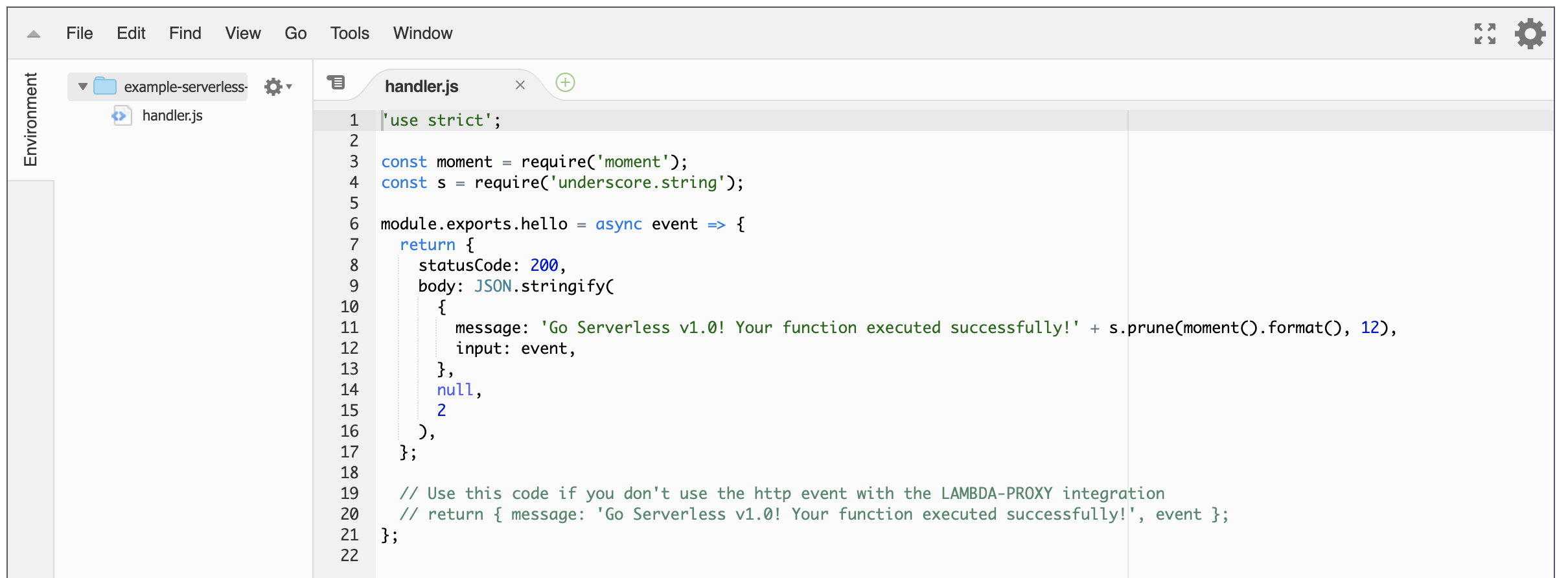Close the handler.js tab
This screenshot has height=578, width=1568.
pyautogui.click(x=520, y=86)
